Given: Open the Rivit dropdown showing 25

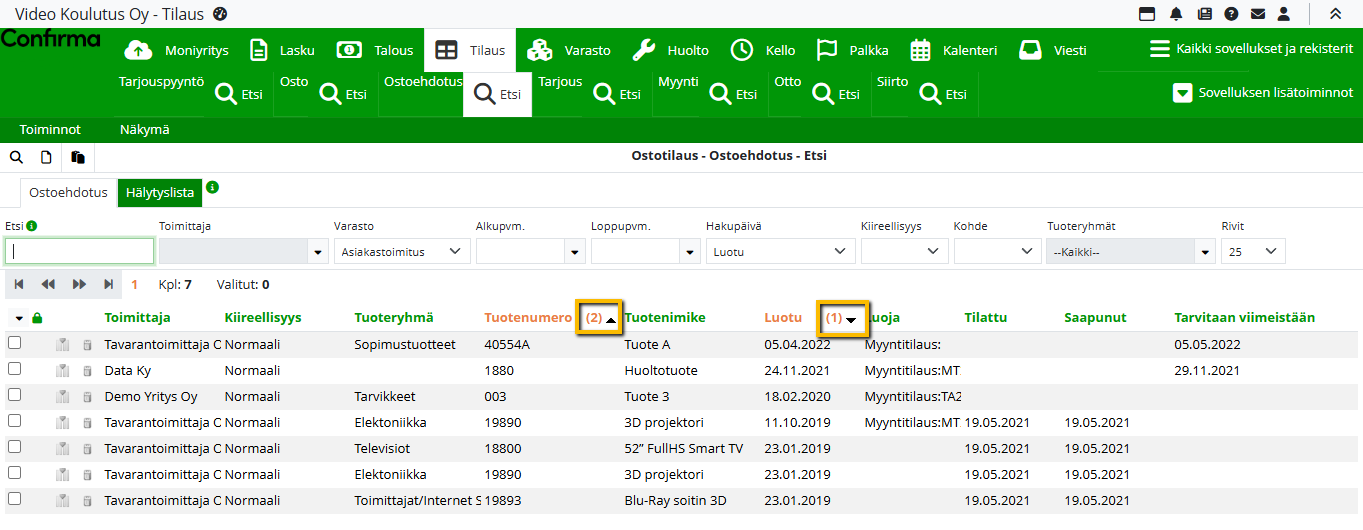Looking at the screenshot, I should coord(1253,252).
